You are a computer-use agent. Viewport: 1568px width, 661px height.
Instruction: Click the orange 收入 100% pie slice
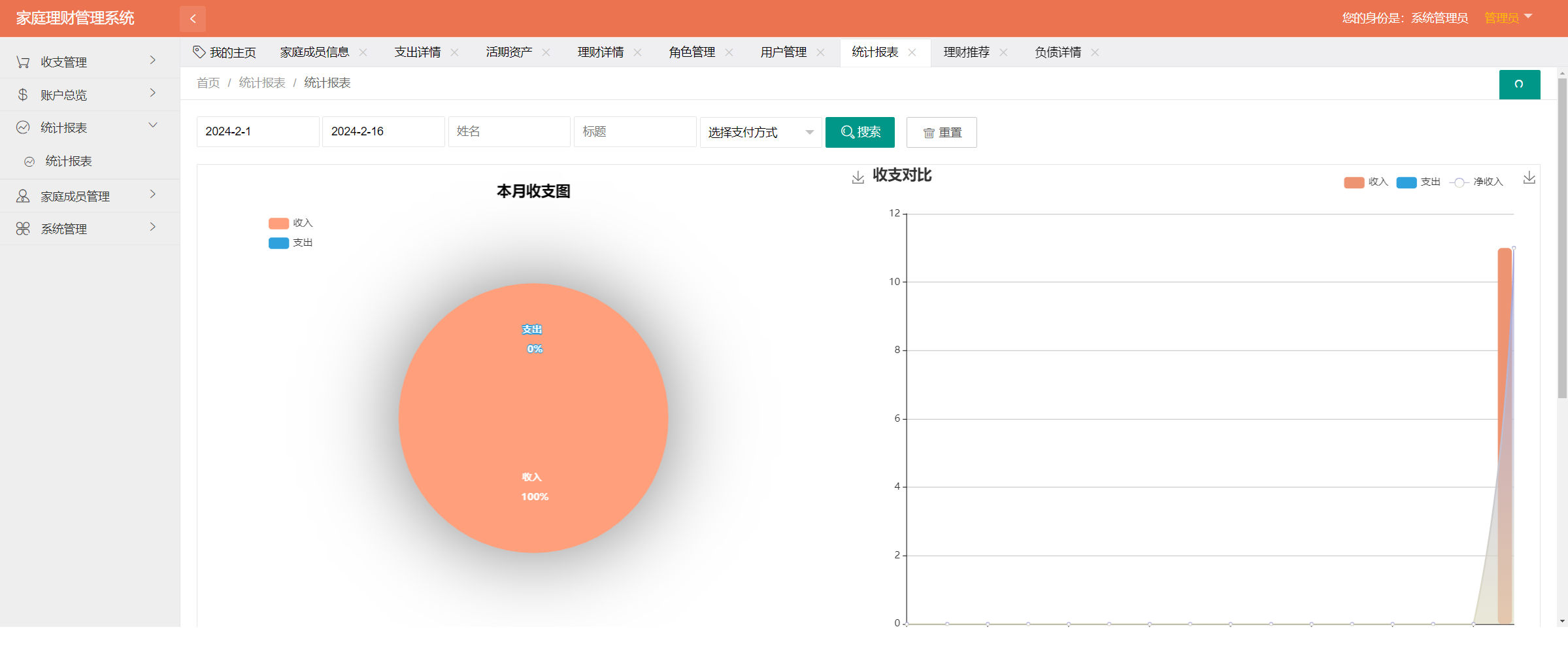click(x=533, y=418)
